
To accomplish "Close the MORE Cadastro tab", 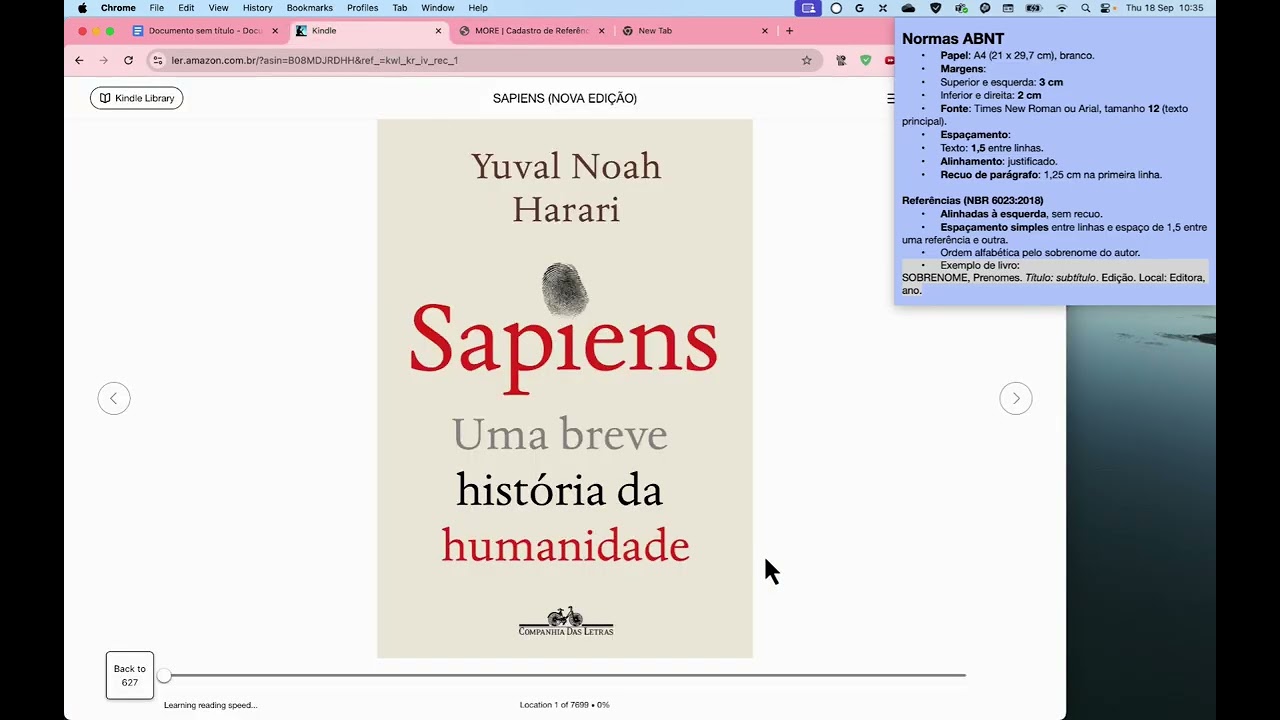I will (x=601, y=31).
